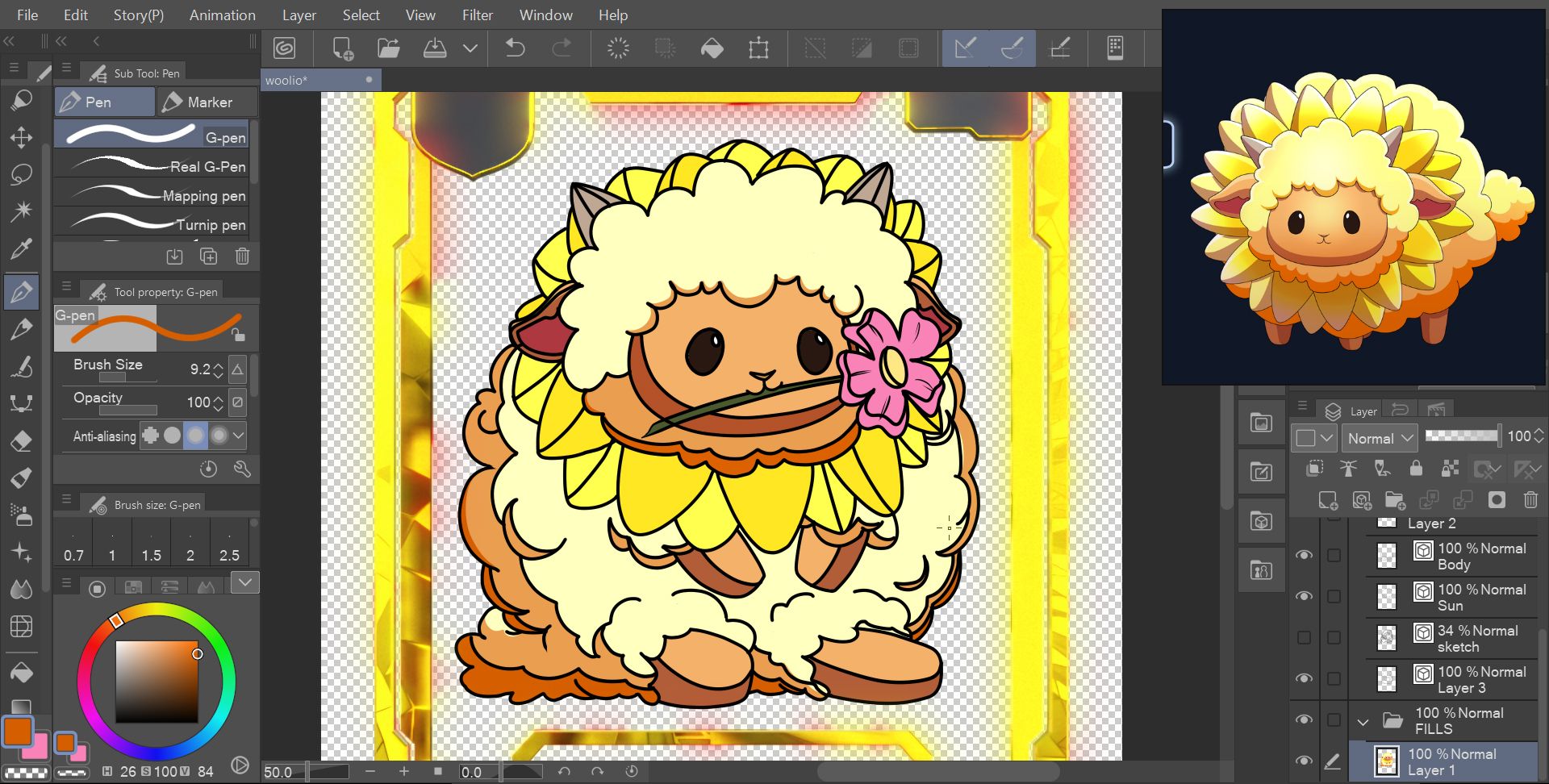Select the Auto select magic wand tool

click(22, 211)
